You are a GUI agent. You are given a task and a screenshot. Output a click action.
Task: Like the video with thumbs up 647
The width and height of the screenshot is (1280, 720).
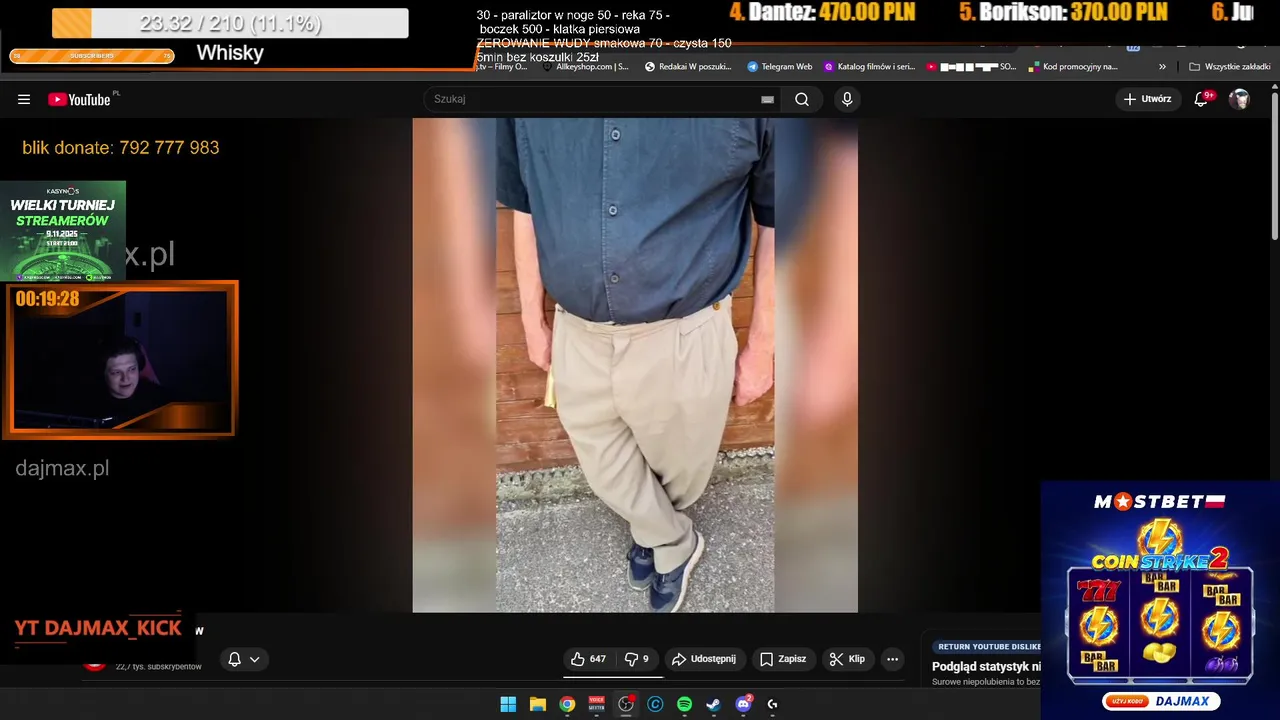[588, 659]
